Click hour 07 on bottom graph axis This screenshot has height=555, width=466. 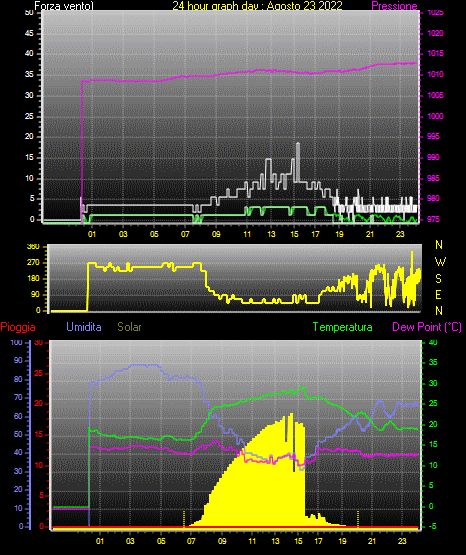[x=191, y=541]
